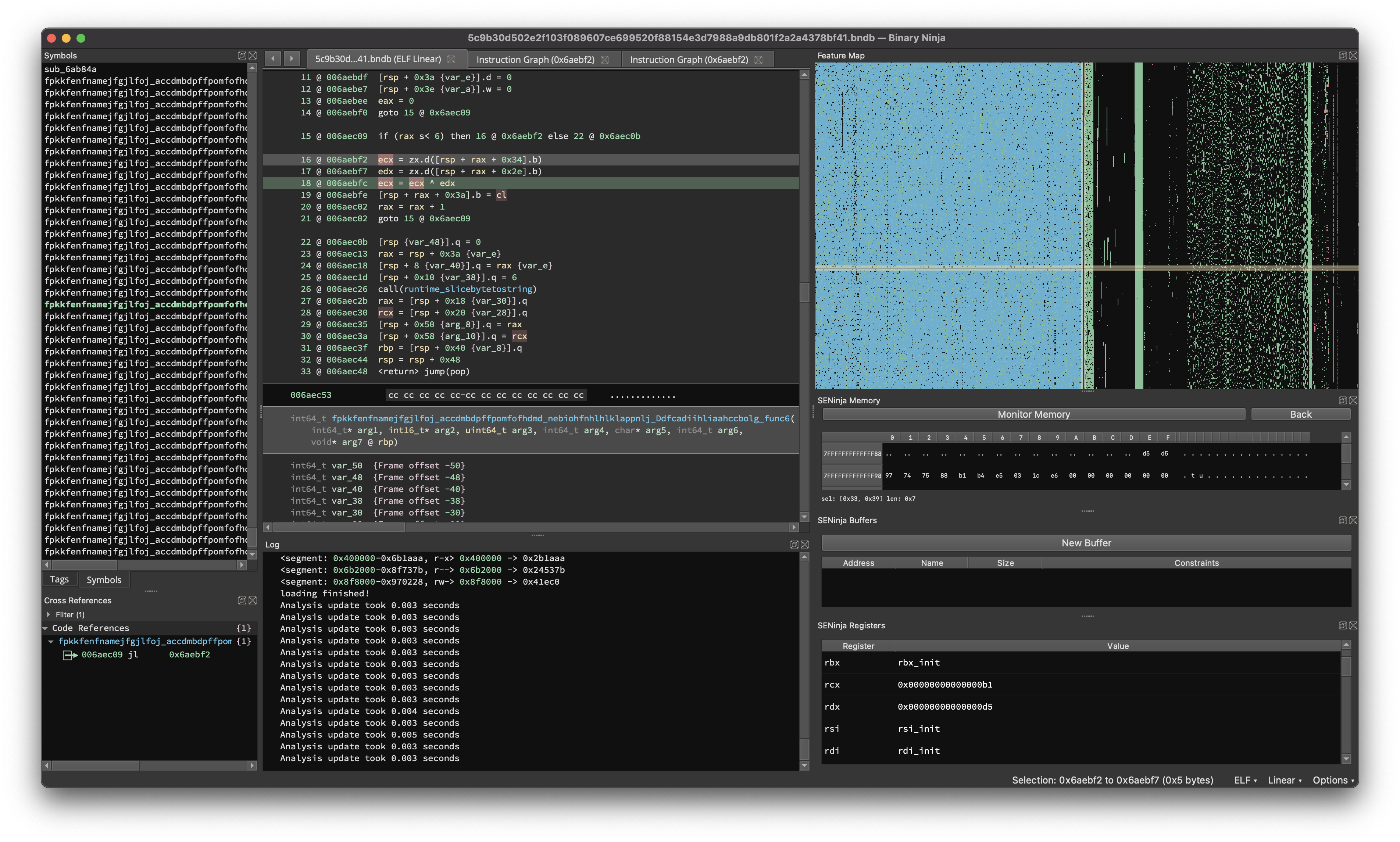Collapse the Code References tree node
The image size is (1400, 842).
[45, 628]
